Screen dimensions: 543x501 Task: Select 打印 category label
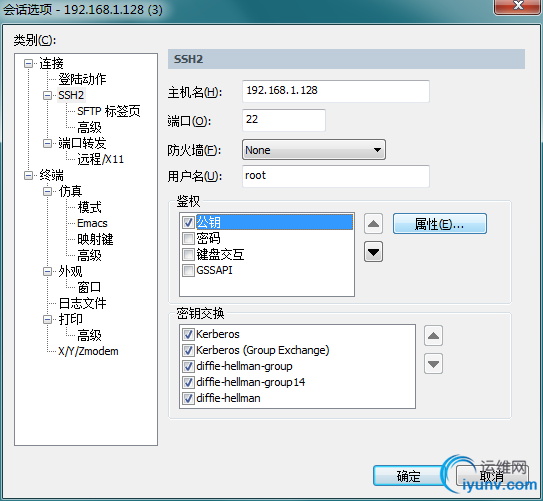click(x=70, y=319)
